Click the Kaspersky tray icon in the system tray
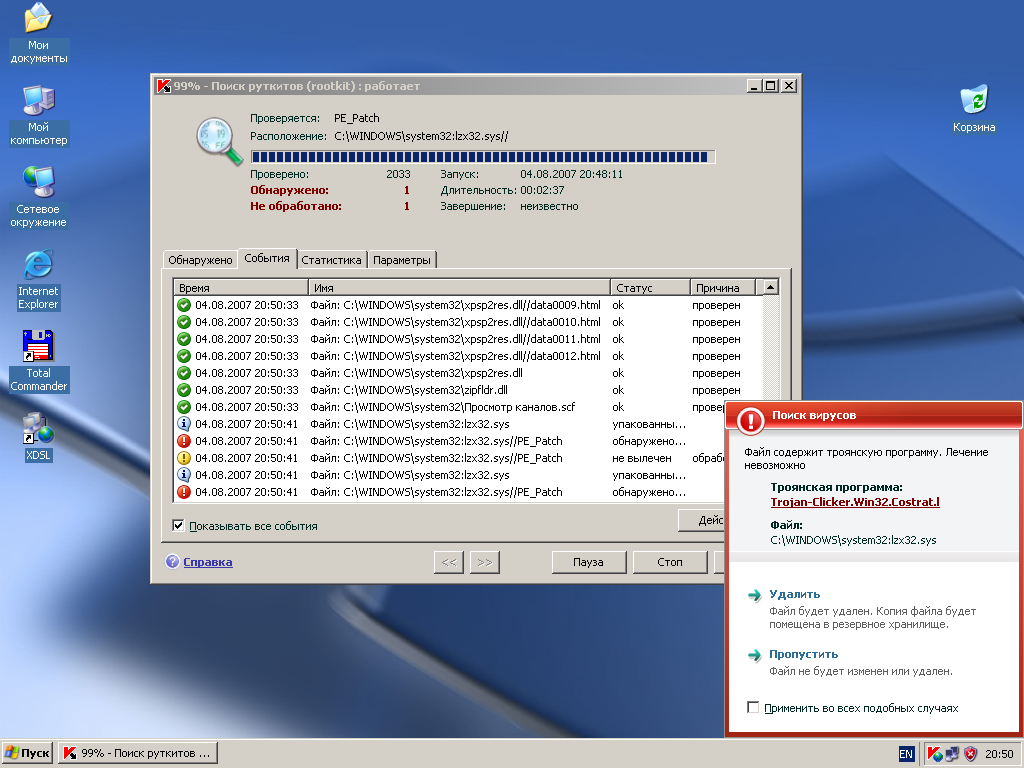The height and width of the screenshot is (768, 1024). coord(935,754)
